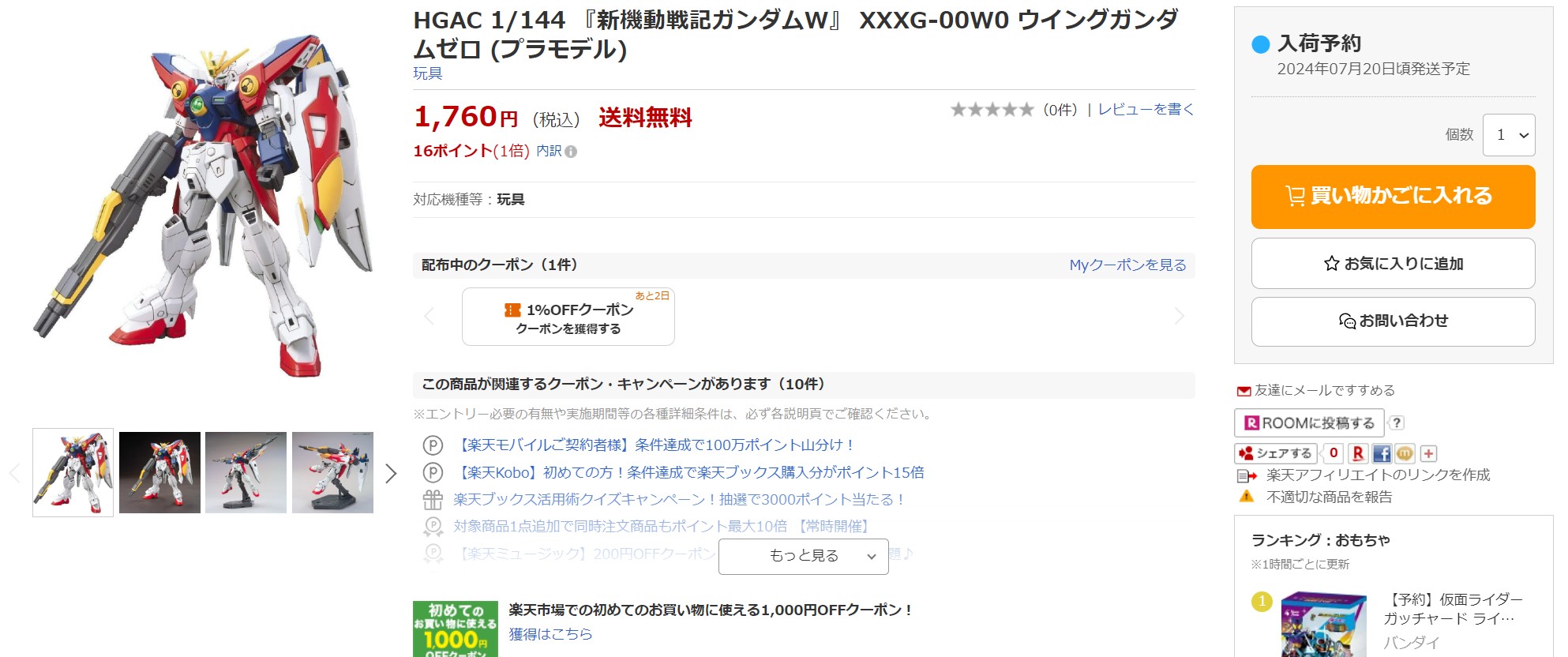Click the affiliate link document icon
This screenshot has width=1568, height=657.
tap(1247, 475)
